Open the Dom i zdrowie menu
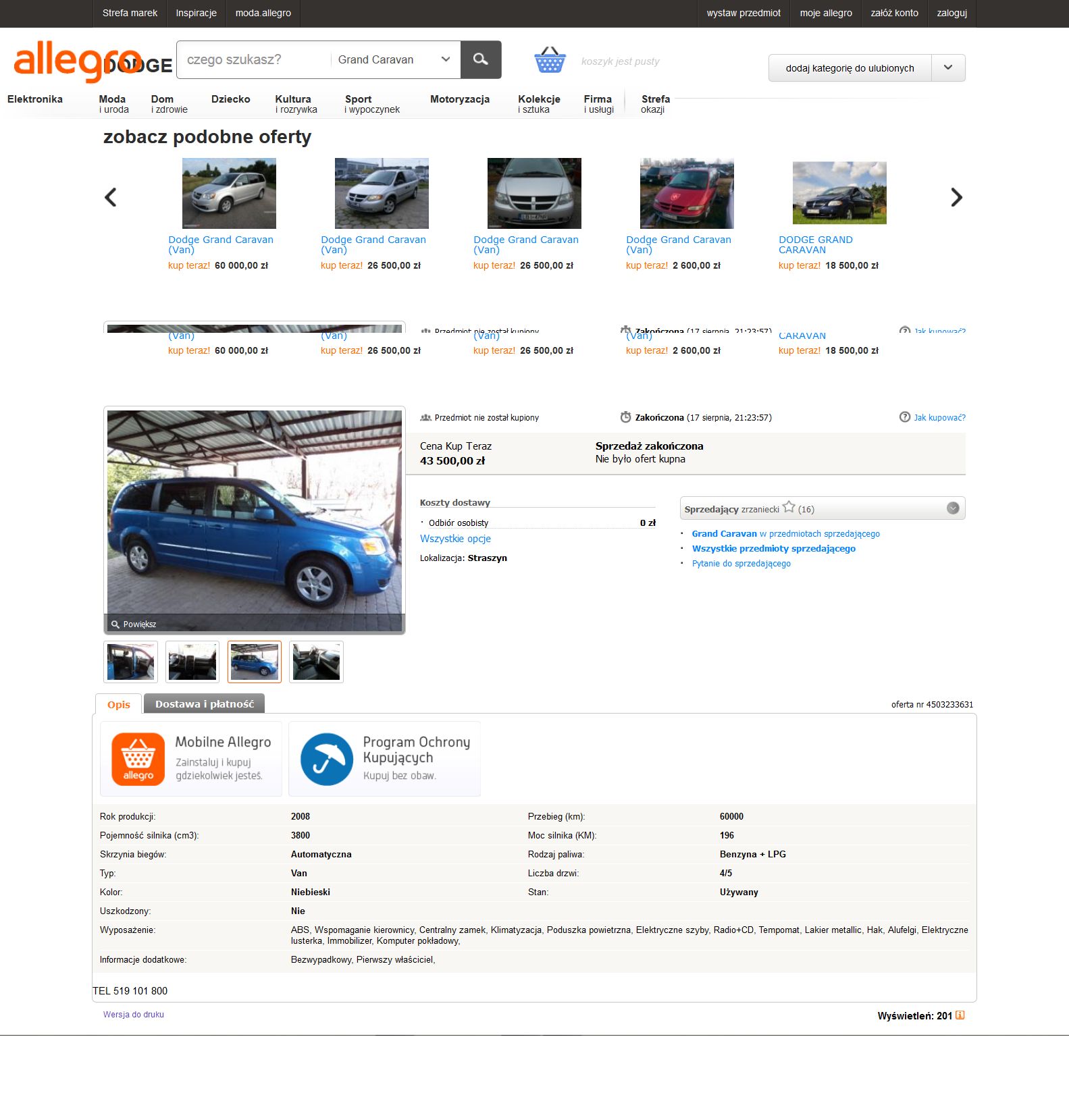Screen dimensions: 1069x1120 (x=170, y=104)
